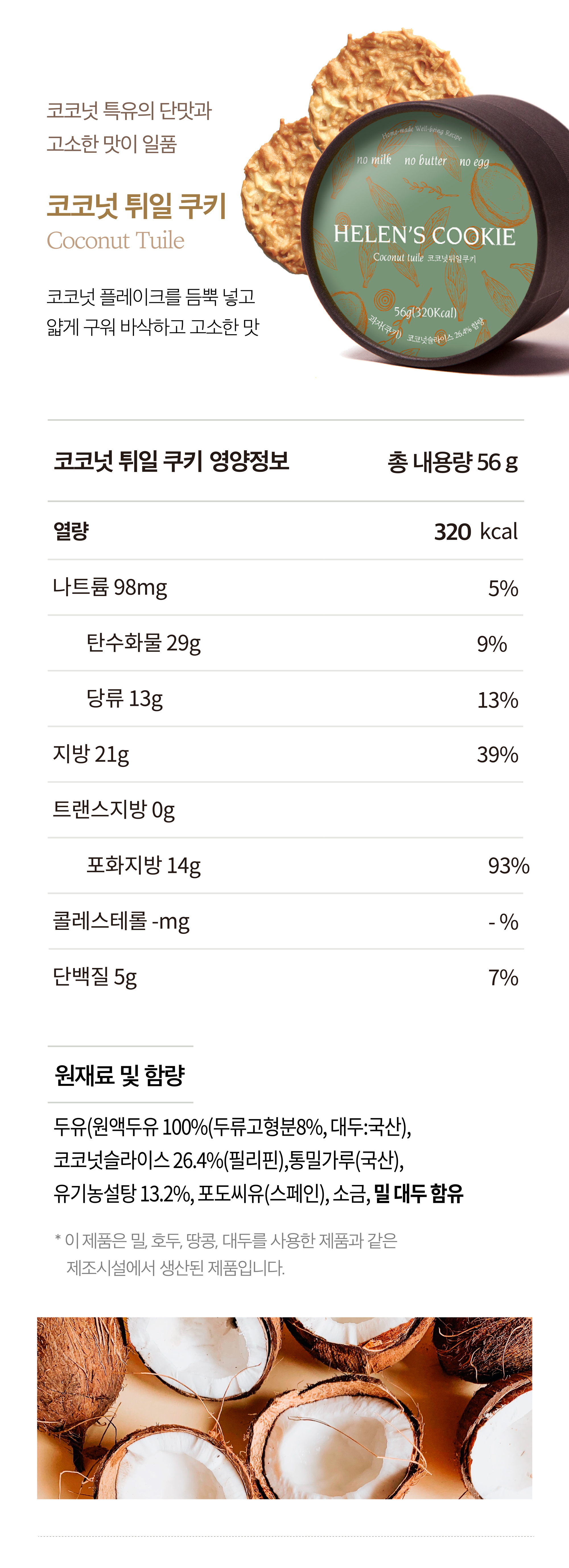Image resolution: width=569 pixels, height=1568 pixels.
Task: Select the 탄수화물 29g row
Action: pyautogui.click(x=285, y=643)
